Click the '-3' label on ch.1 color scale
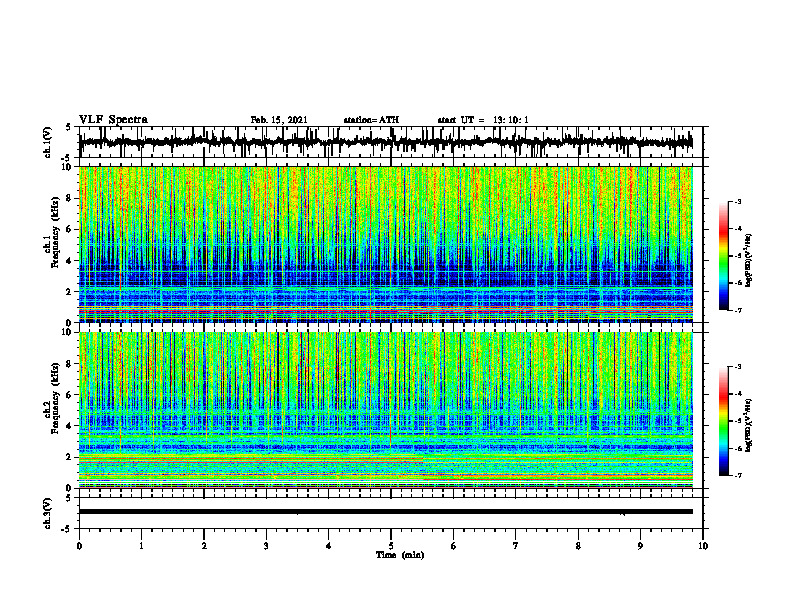This screenshot has height=612, width=792. pos(738,202)
